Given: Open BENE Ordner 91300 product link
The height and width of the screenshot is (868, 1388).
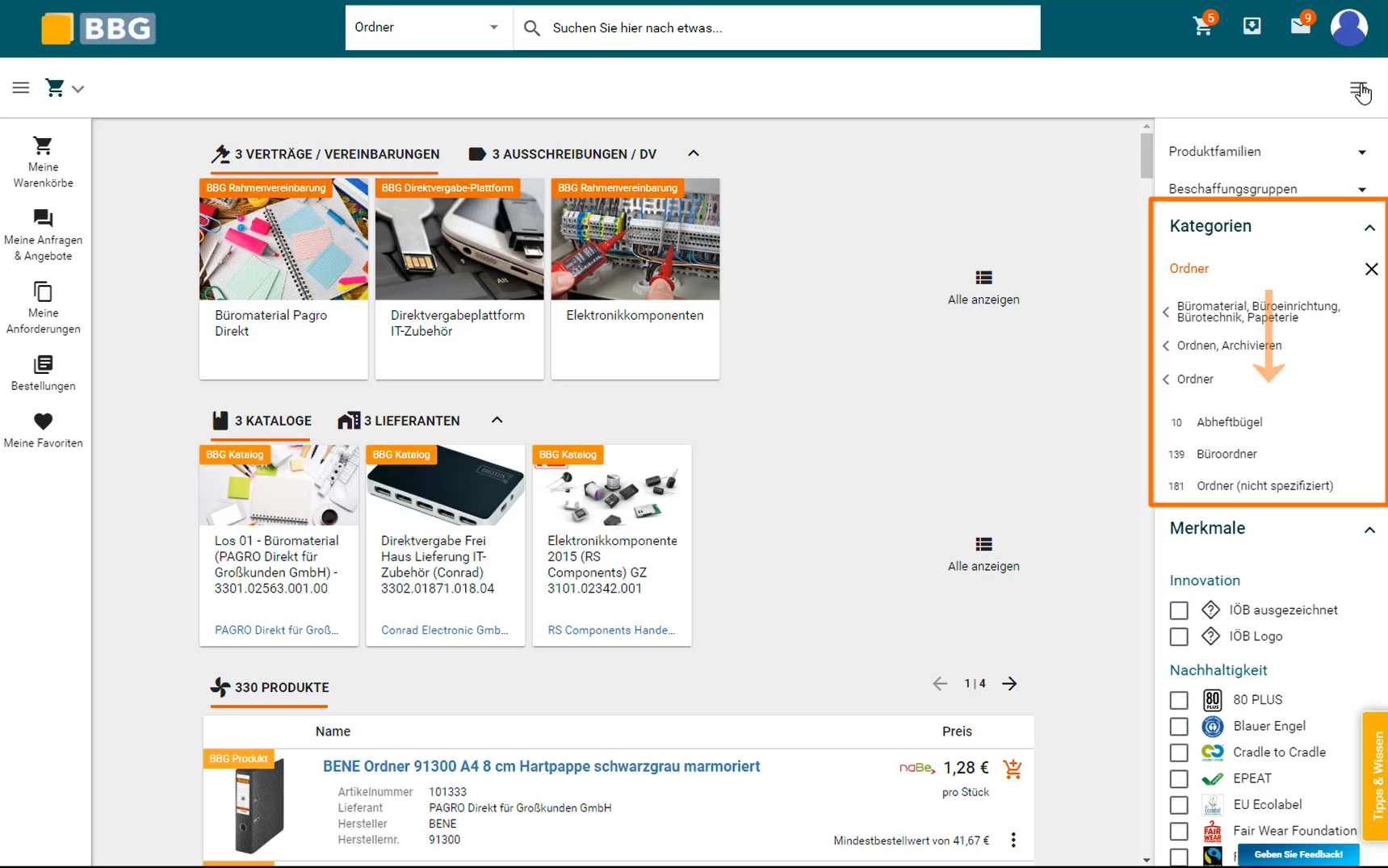Looking at the screenshot, I should click(541, 767).
